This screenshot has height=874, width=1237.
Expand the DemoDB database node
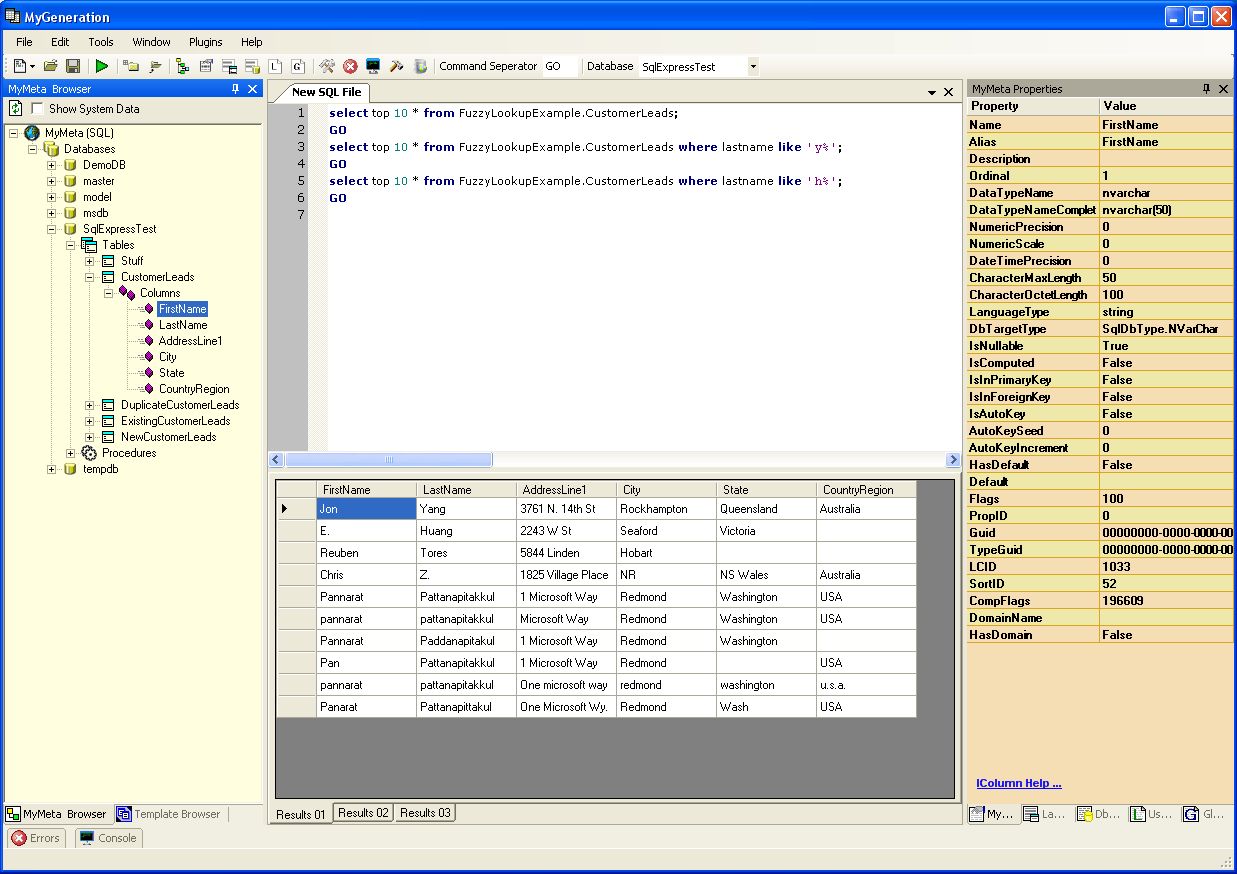point(52,164)
